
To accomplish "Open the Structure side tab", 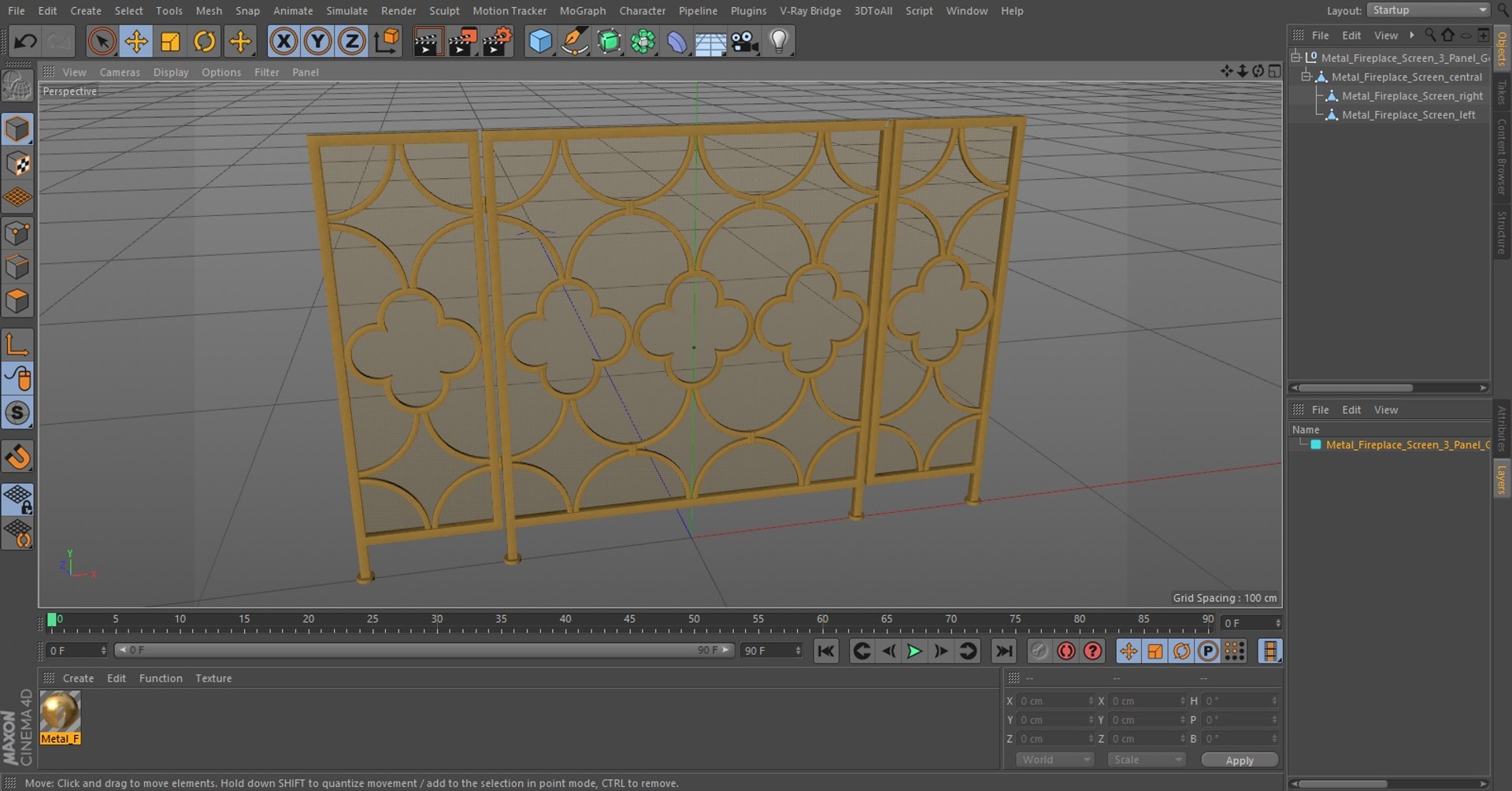I will (x=1502, y=232).
